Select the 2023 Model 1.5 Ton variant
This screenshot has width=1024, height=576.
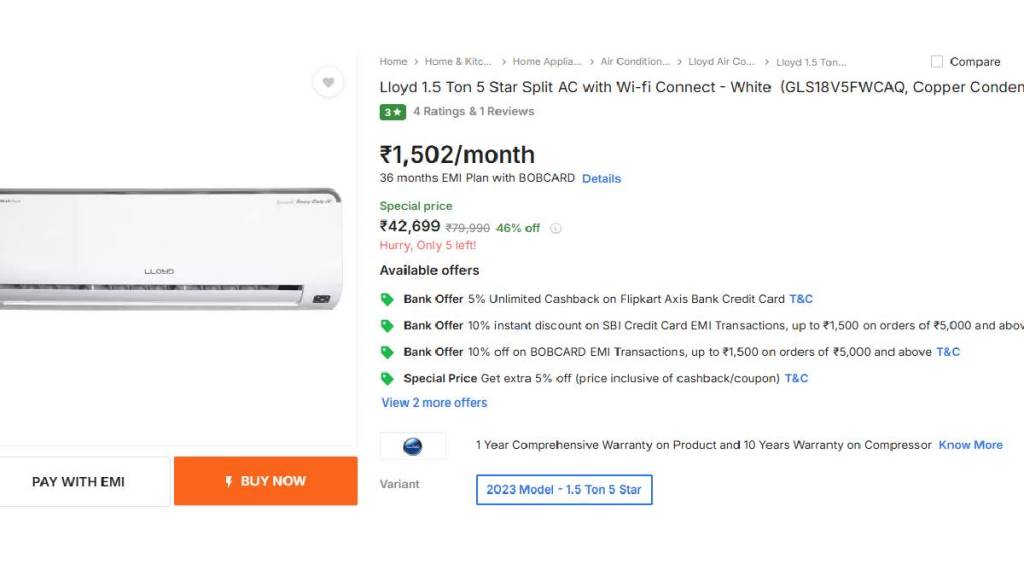[564, 490]
